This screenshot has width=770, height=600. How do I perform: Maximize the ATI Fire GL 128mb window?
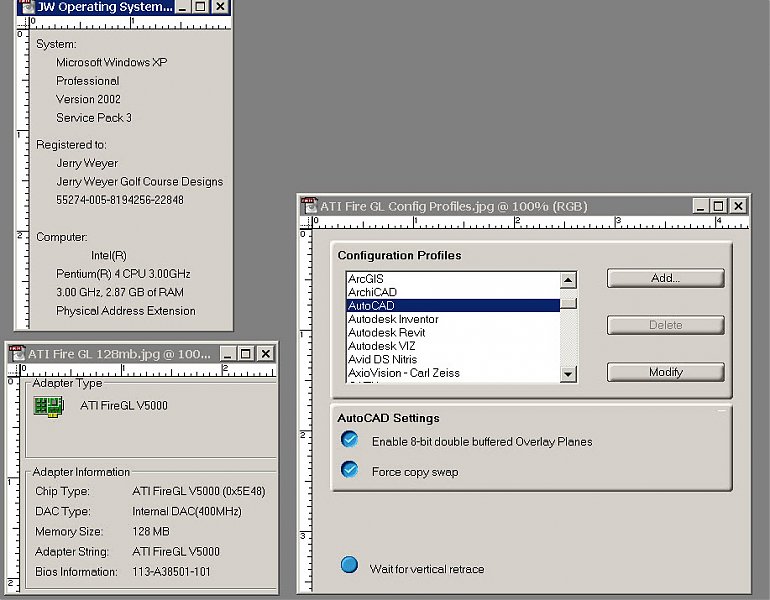(x=246, y=354)
